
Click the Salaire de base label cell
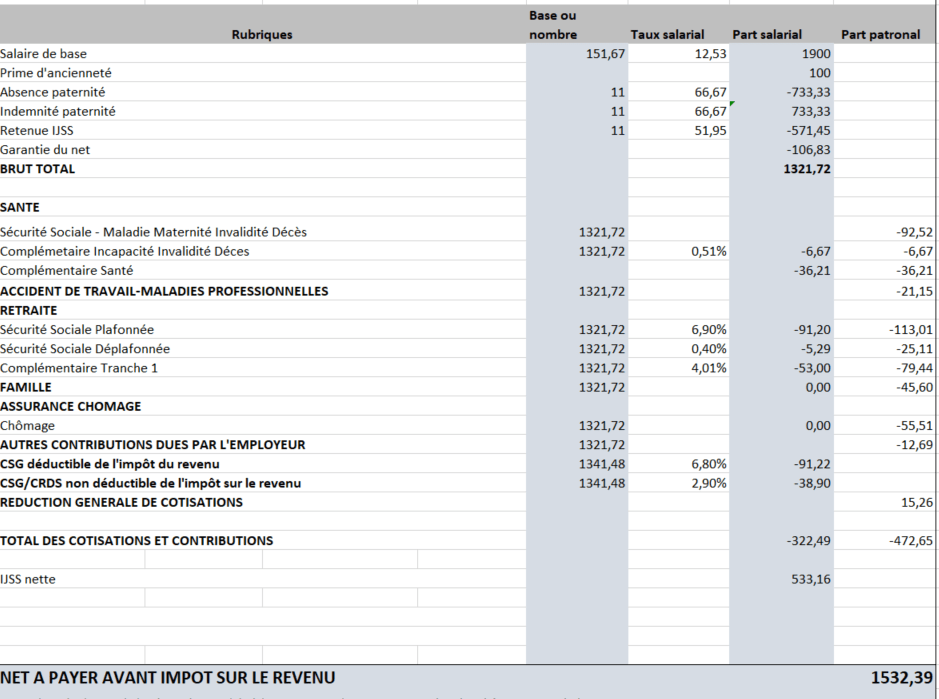262,53
